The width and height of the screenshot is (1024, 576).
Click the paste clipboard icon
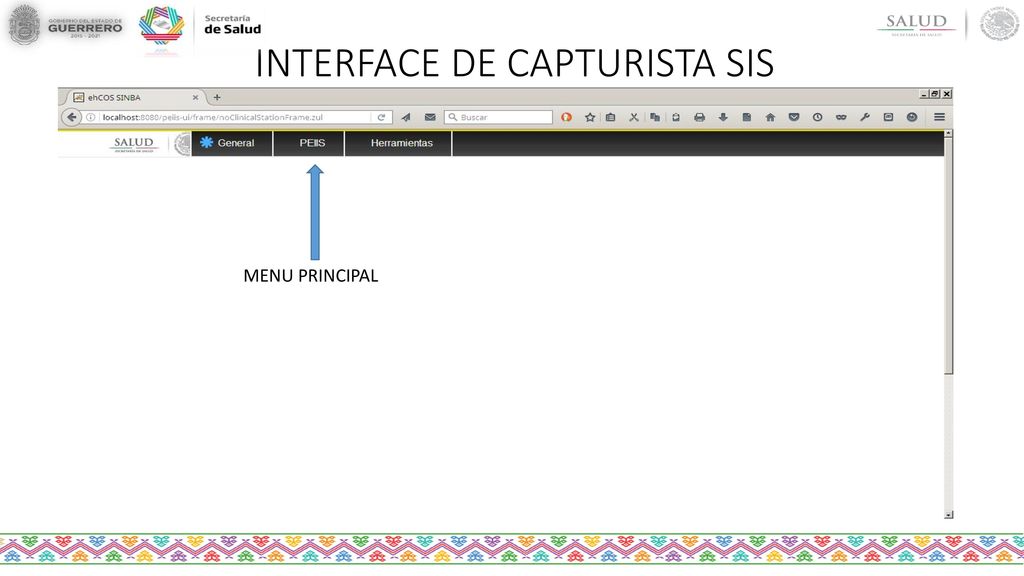pos(676,118)
